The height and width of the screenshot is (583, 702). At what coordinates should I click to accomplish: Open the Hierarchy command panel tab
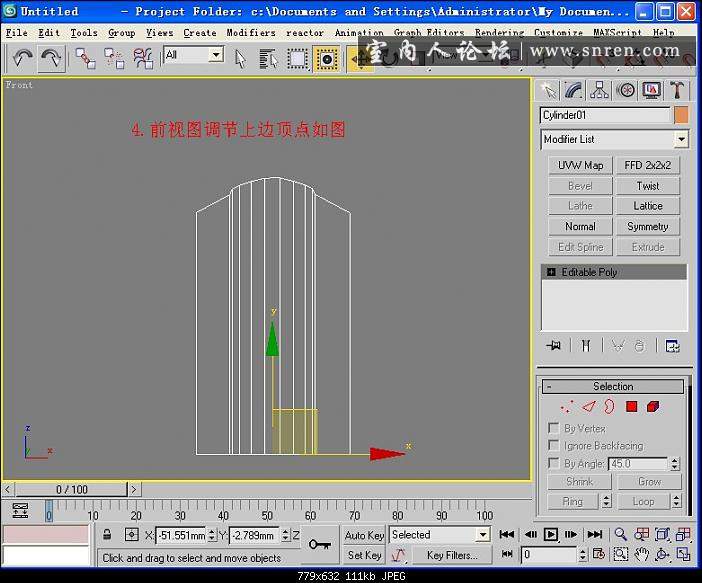(600, 90)
